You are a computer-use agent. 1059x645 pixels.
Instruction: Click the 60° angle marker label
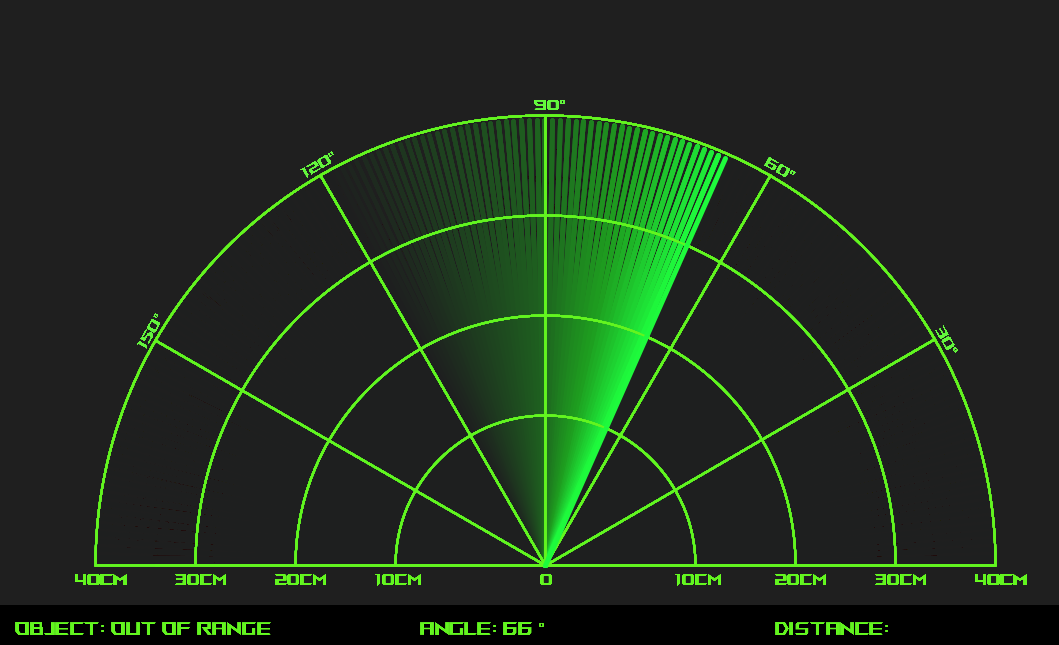779,166
